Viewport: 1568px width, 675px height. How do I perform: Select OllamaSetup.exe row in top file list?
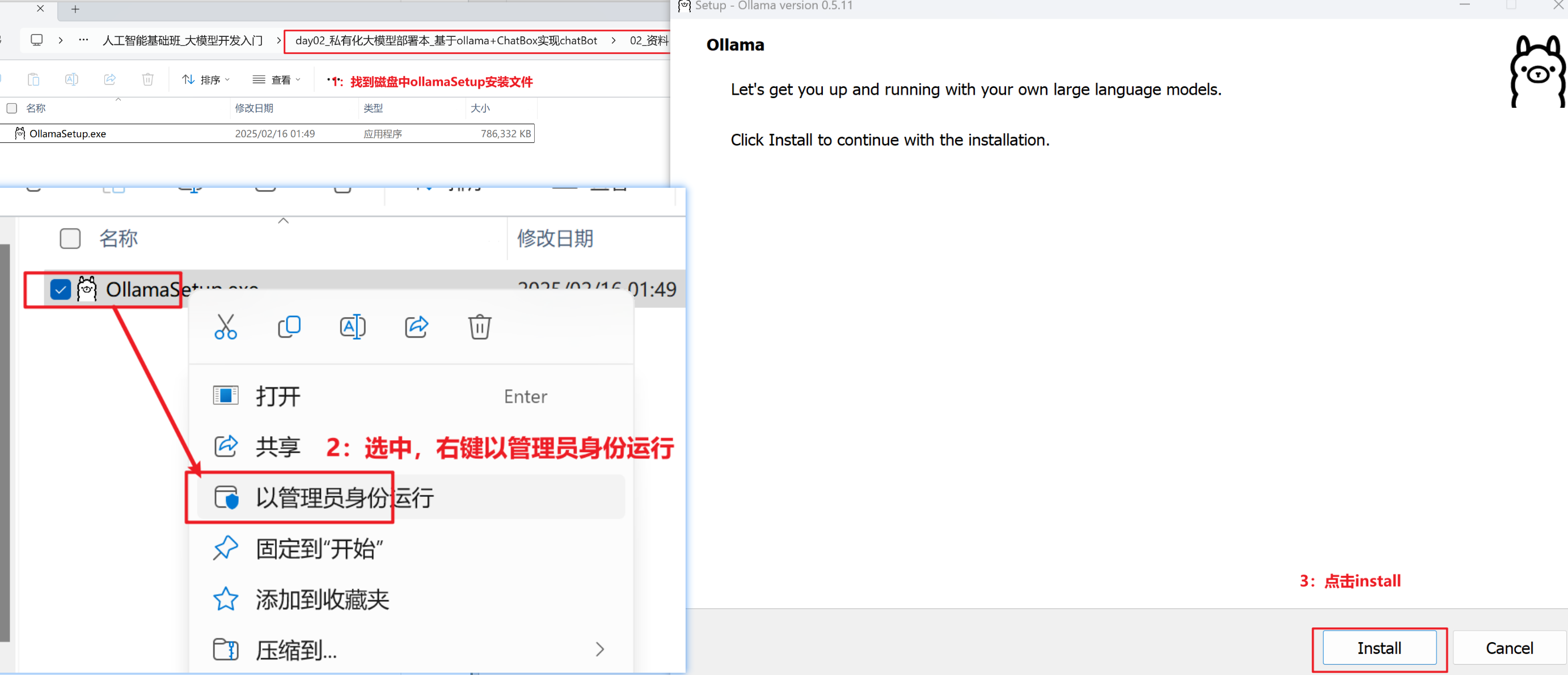(x=67, y=134)
